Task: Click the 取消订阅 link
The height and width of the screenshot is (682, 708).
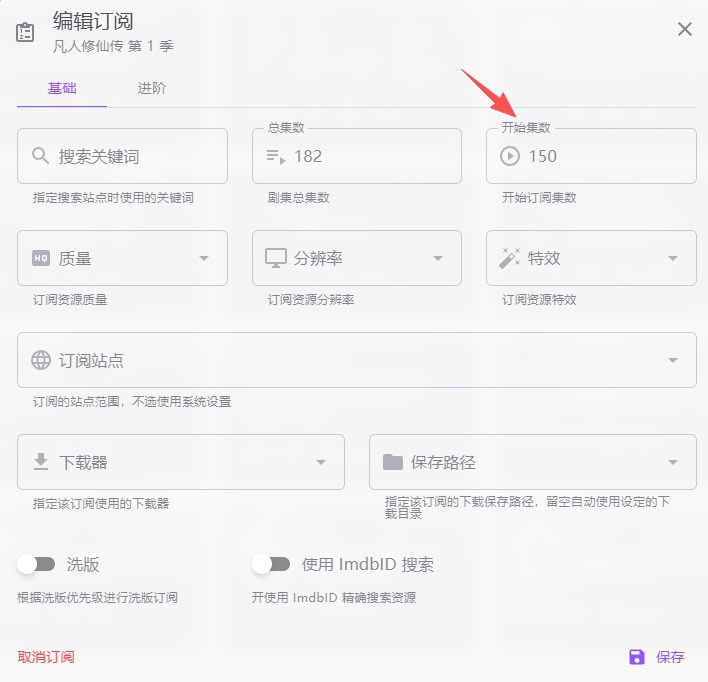Action: point(46,657)
